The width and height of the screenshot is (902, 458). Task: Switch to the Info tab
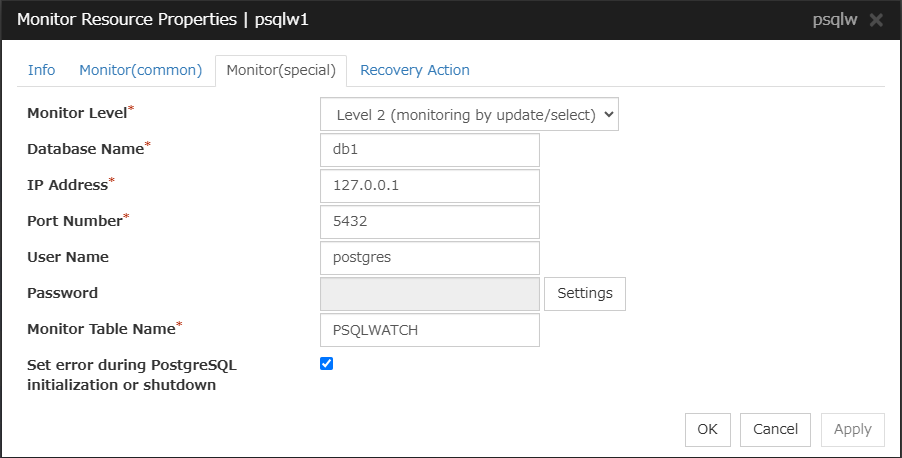click(42, 70)
